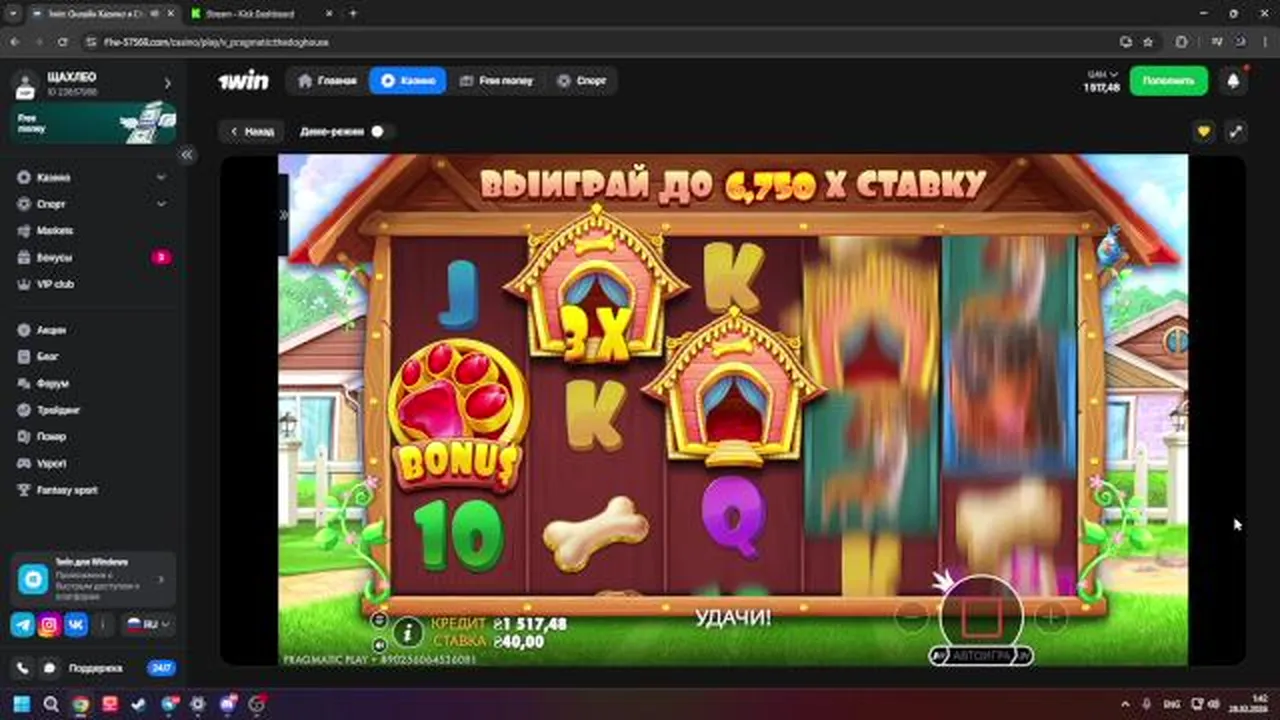Screen dimensions: 1280x720
Task: Open Vsport in the sidebar
Action: (x=93, y=463)
